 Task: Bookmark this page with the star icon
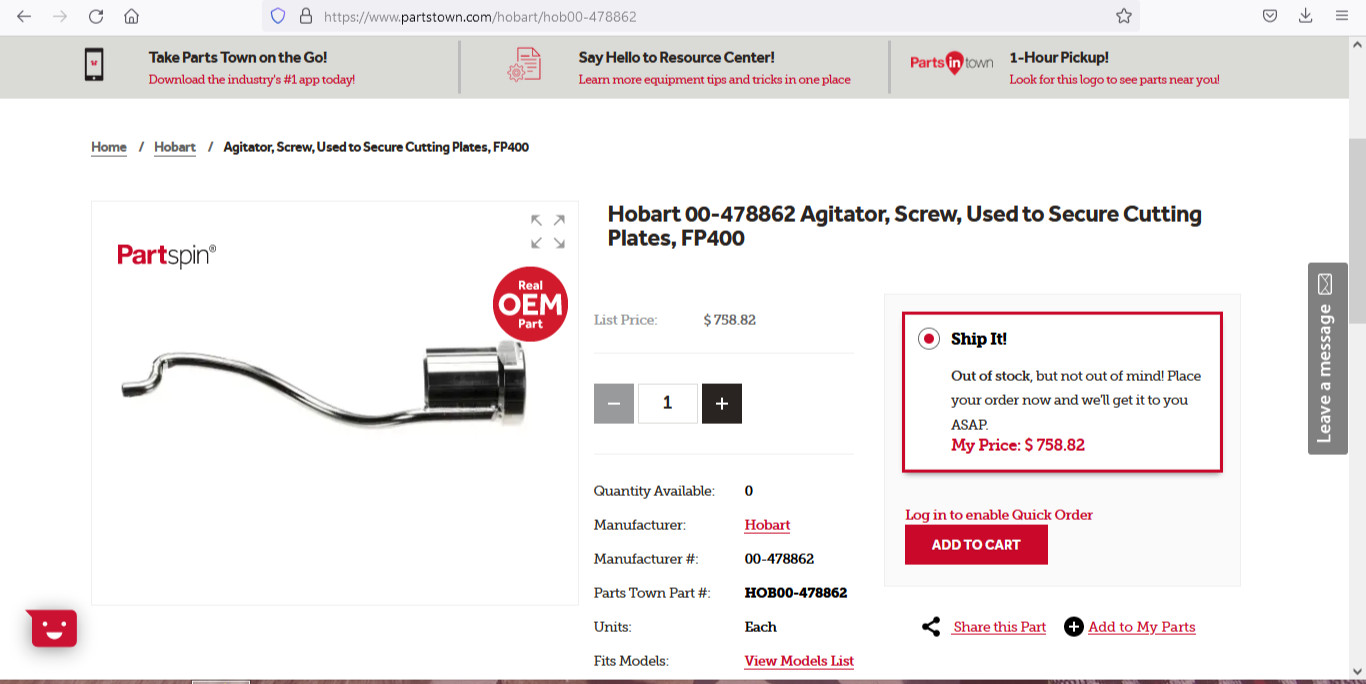(x=1124, y=16)
